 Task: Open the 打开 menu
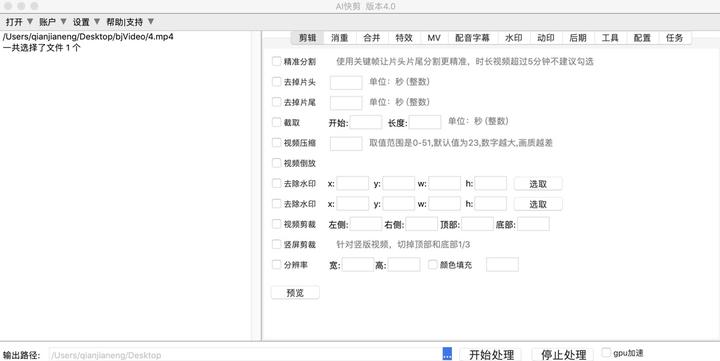(x=19, y=22)
